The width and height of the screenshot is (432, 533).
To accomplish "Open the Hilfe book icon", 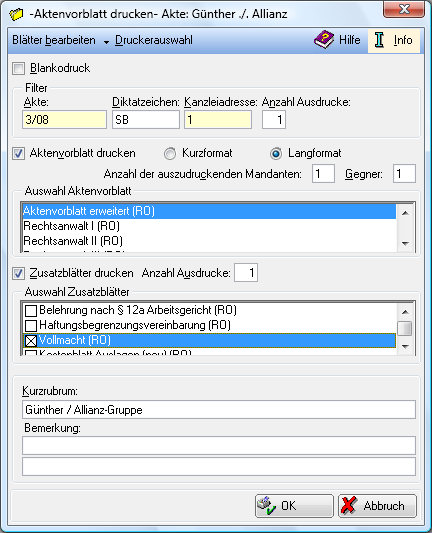I will (324, 40).
